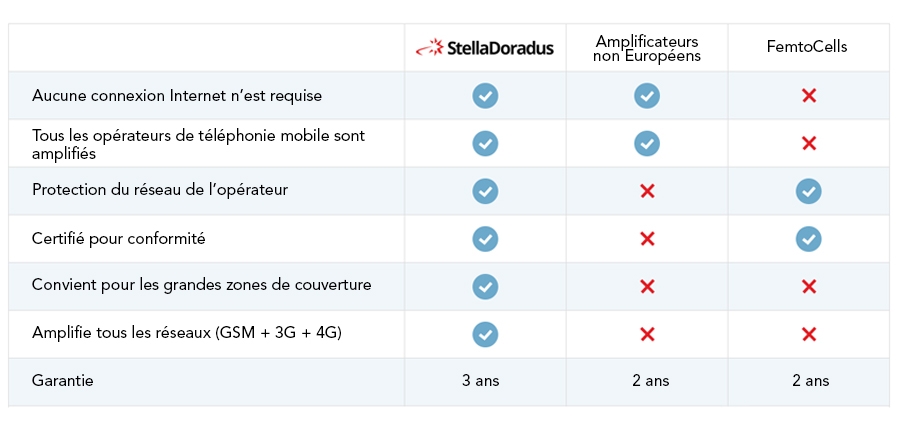The height and width of the screenshot is (436, 900).
Task: Click red X for FemtoCells Internet connection row
Action: 809,95
